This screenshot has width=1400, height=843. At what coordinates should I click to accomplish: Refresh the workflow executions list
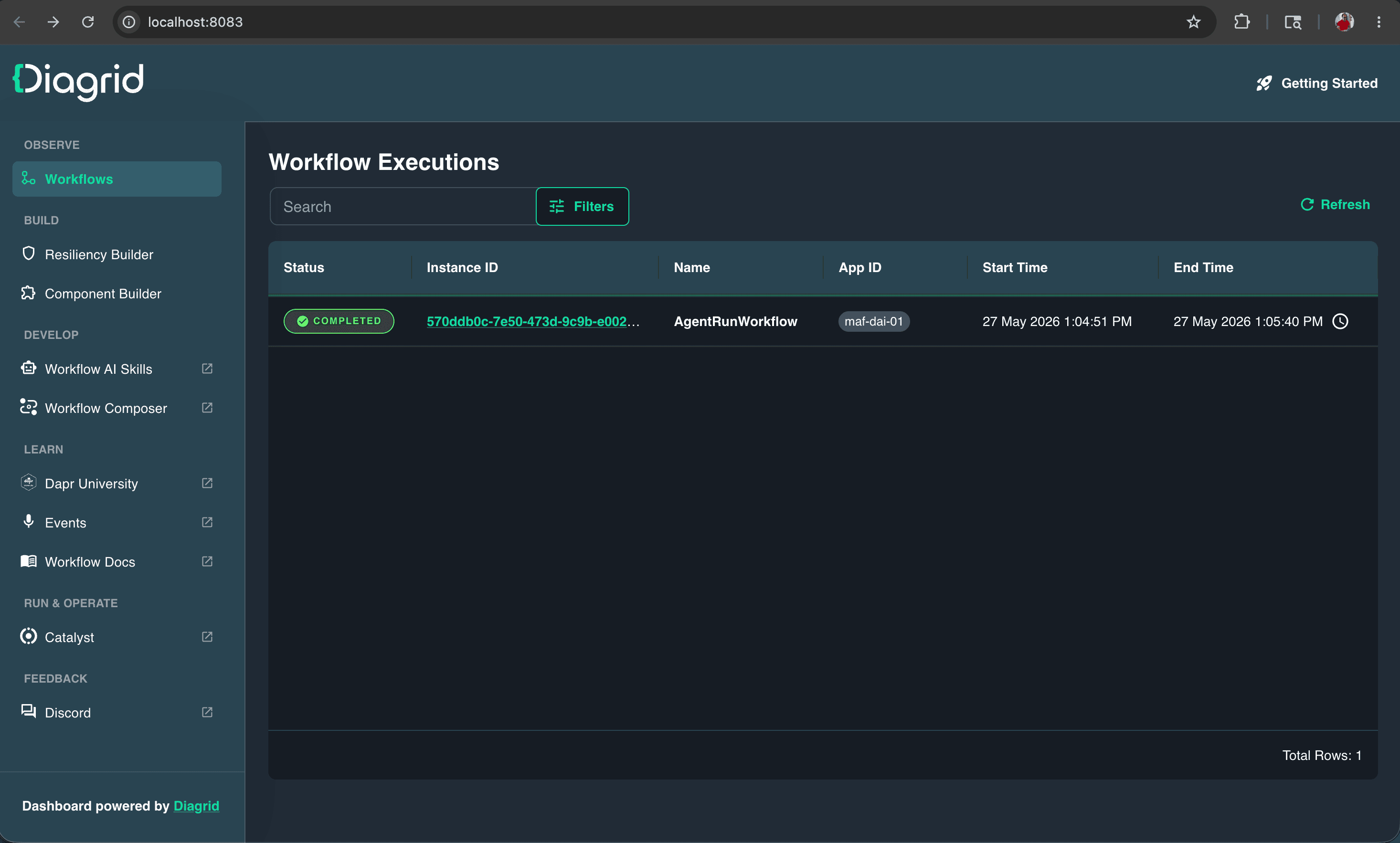[x=1335, y=204]
